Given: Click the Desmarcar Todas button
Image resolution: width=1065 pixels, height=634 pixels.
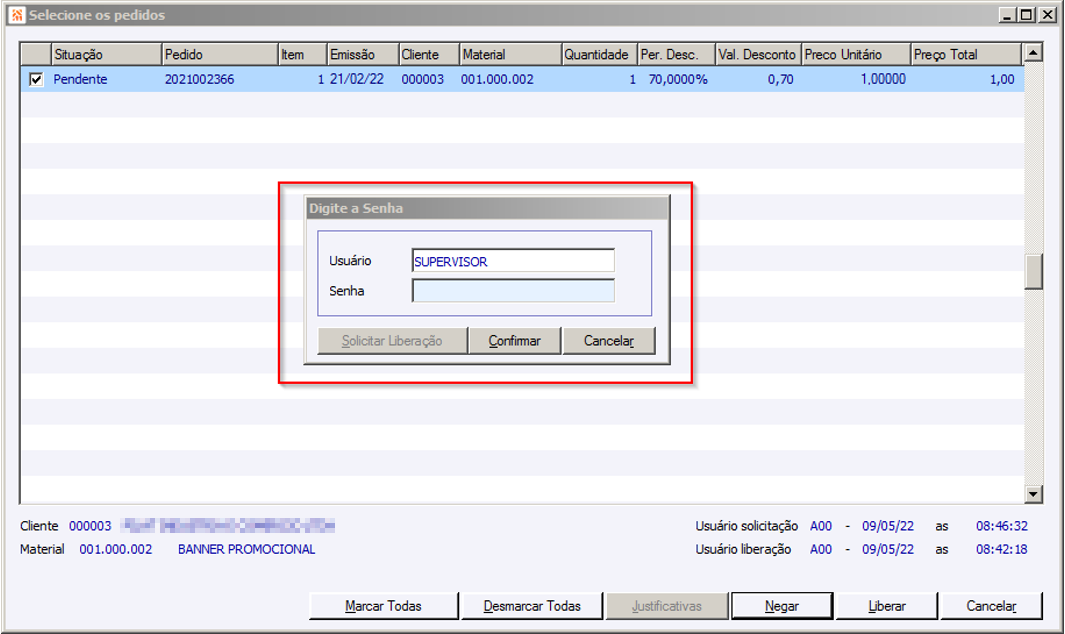Looking at the screenshot, I should 532,605.
